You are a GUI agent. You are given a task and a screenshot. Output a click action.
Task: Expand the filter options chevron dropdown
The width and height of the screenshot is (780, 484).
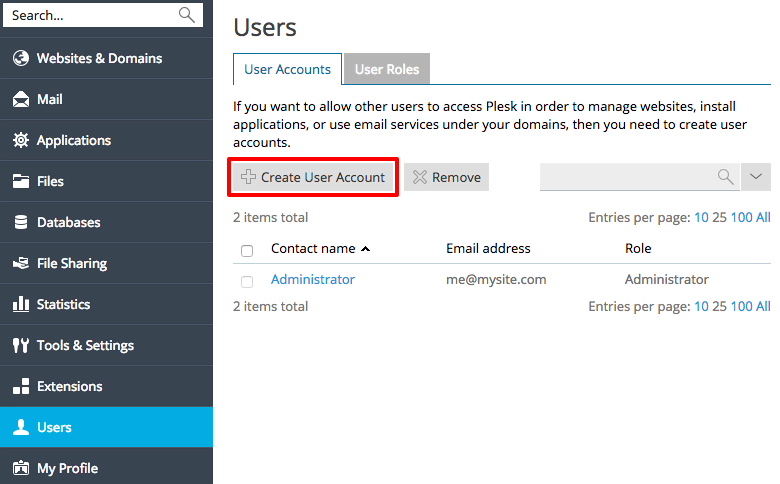tap(756, 177)
